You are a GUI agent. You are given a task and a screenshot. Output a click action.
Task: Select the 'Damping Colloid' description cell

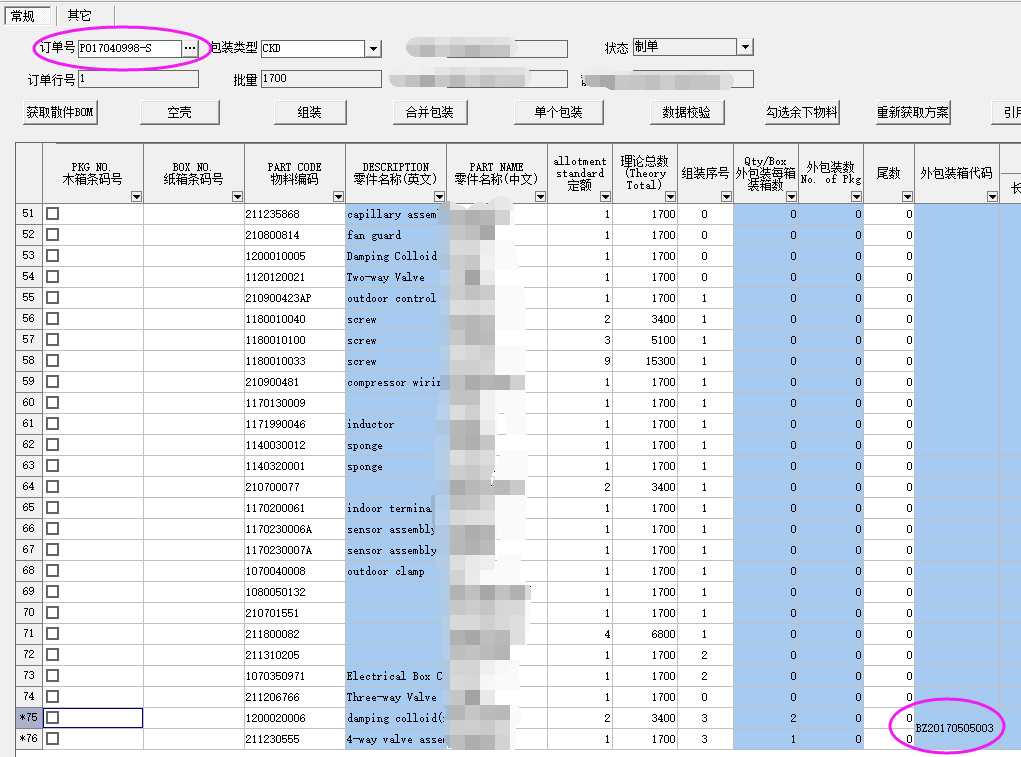(x=396, y=256)
